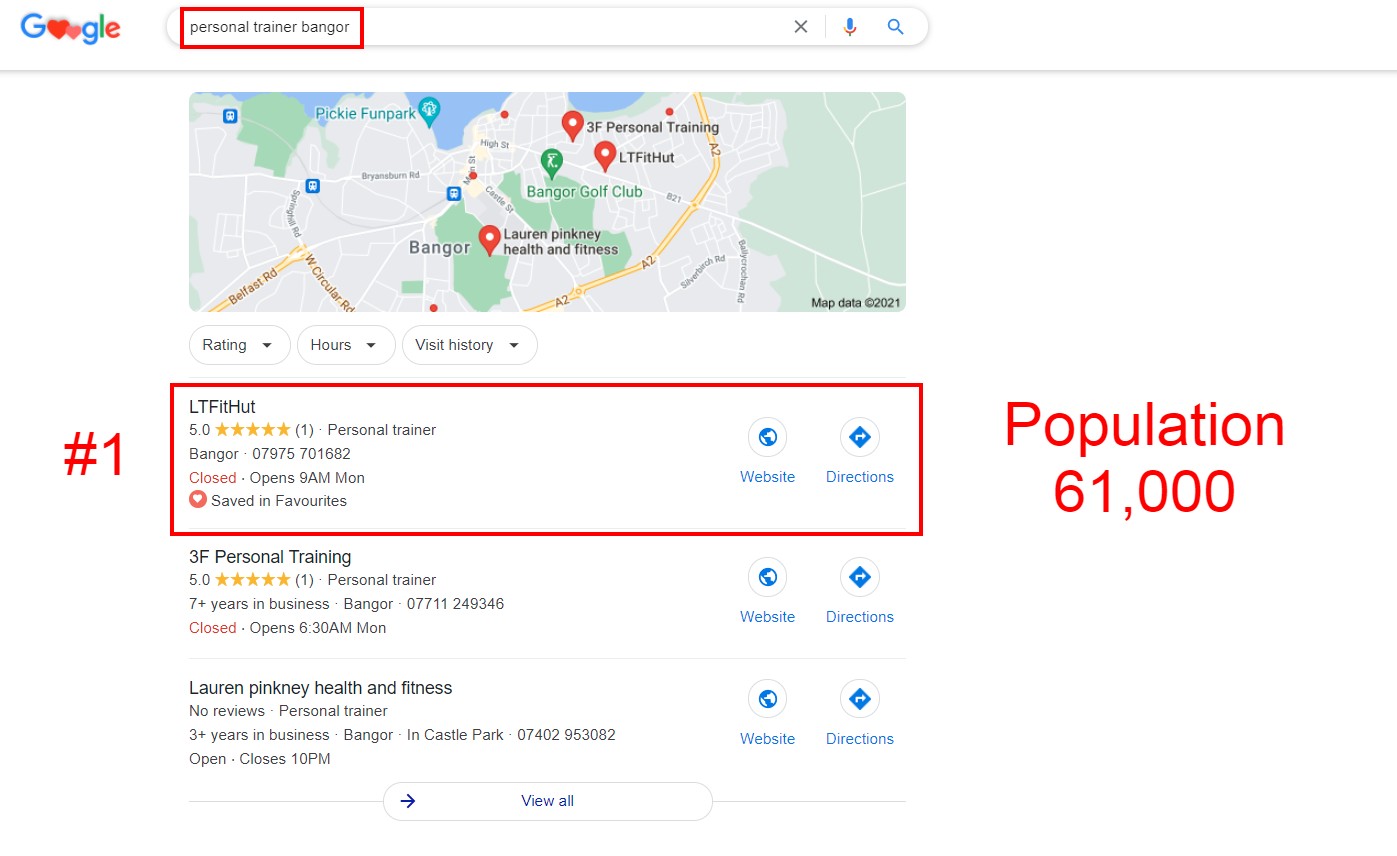The image size is (1397, 856).
Task: Click 3F Personal Training's five-star rating
Action: pos(252,580)
